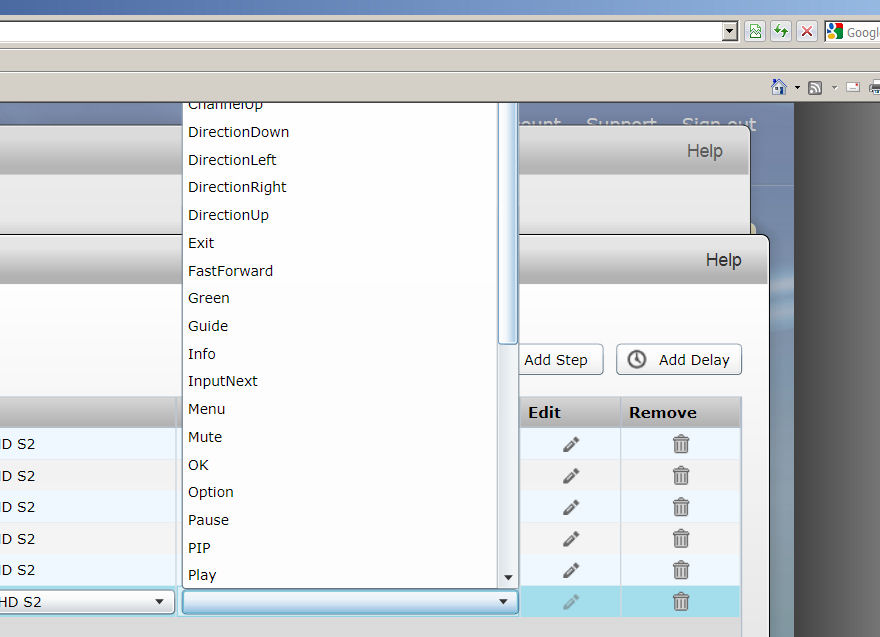Screen dimensions: 880x637
Task: Remove the last highlighted row via trash icon
Action: (x=681, y=601)
